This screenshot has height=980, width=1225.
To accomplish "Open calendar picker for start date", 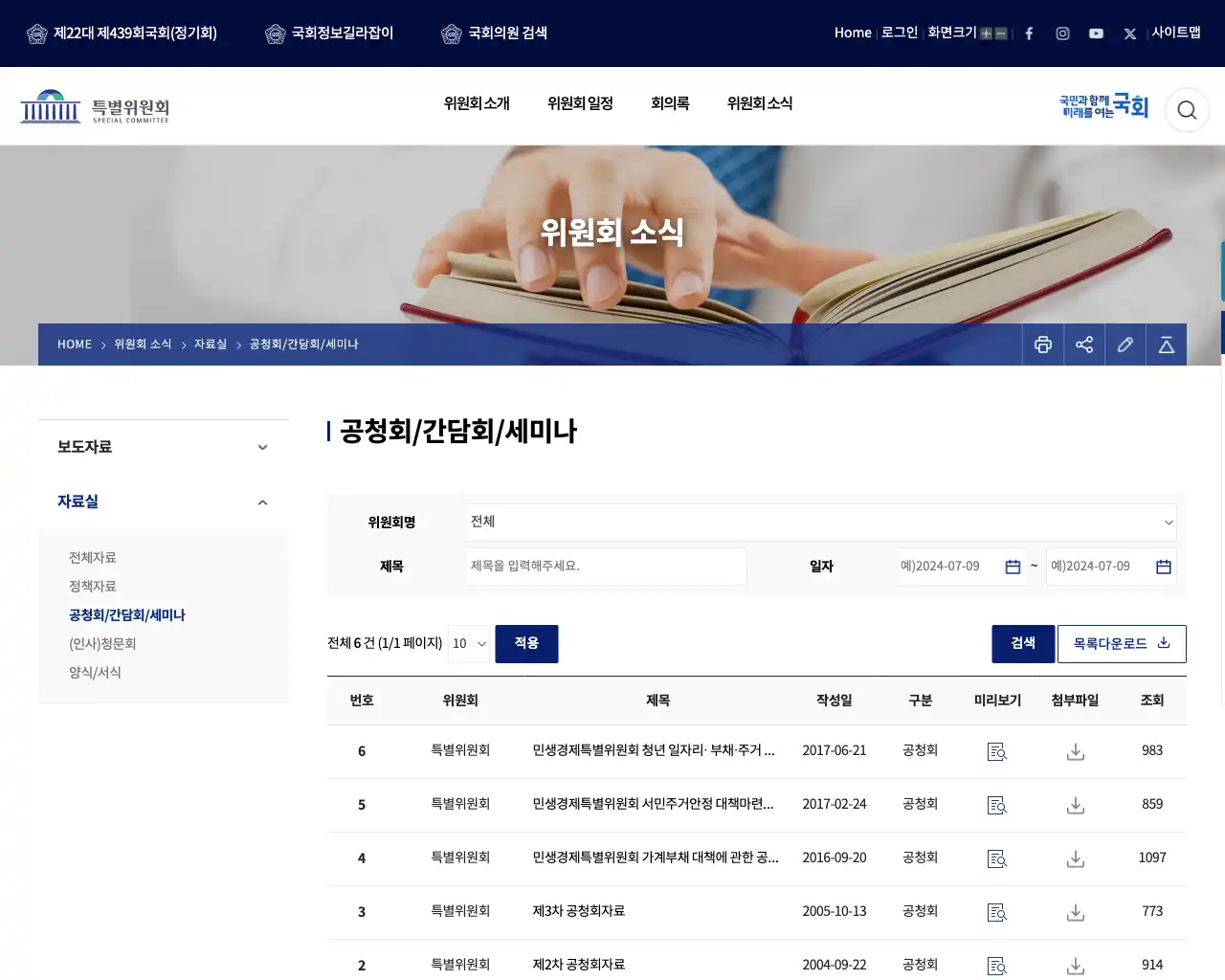I will coord(1013,567).
